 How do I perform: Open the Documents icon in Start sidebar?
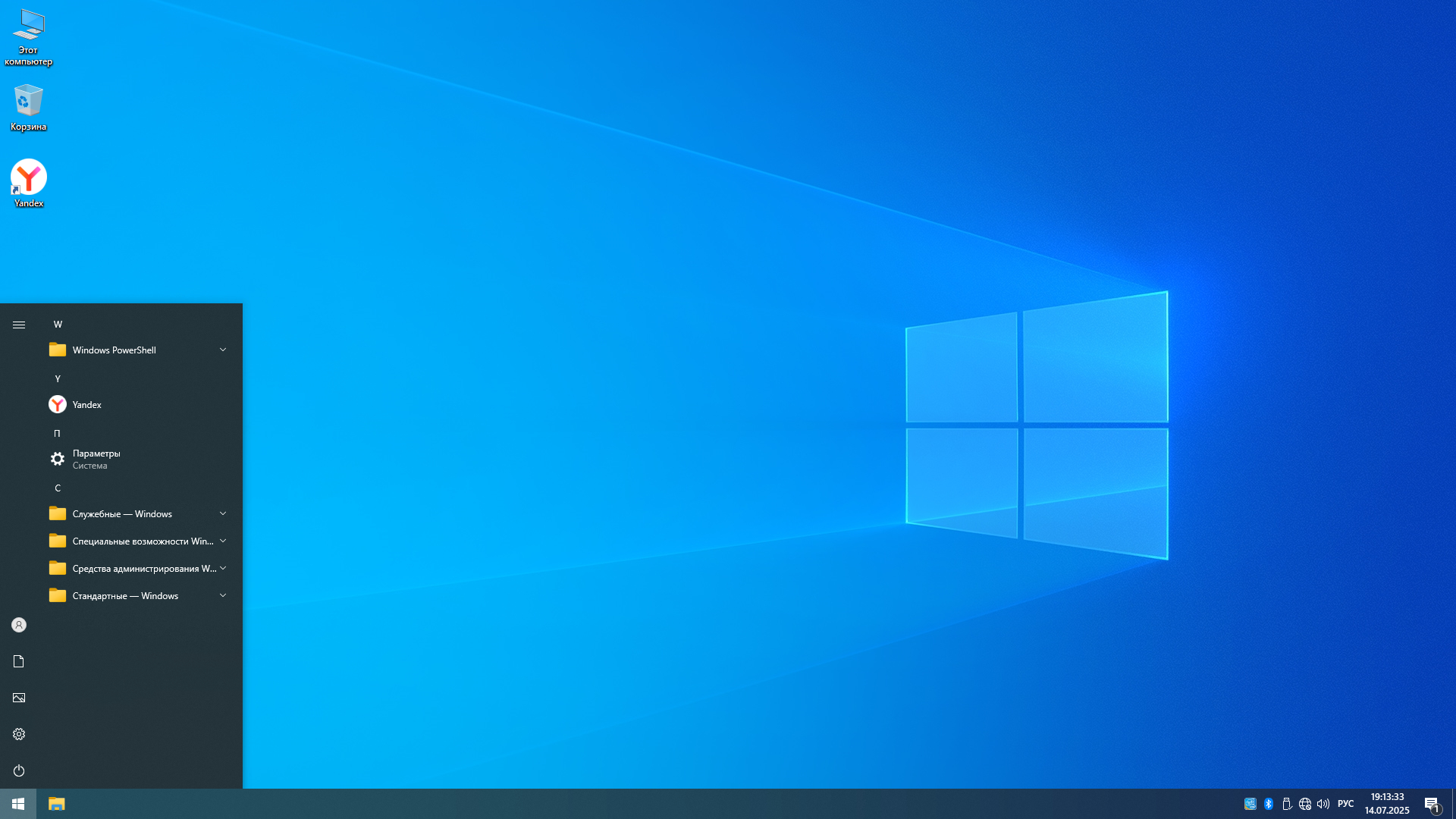pos(19,661)
